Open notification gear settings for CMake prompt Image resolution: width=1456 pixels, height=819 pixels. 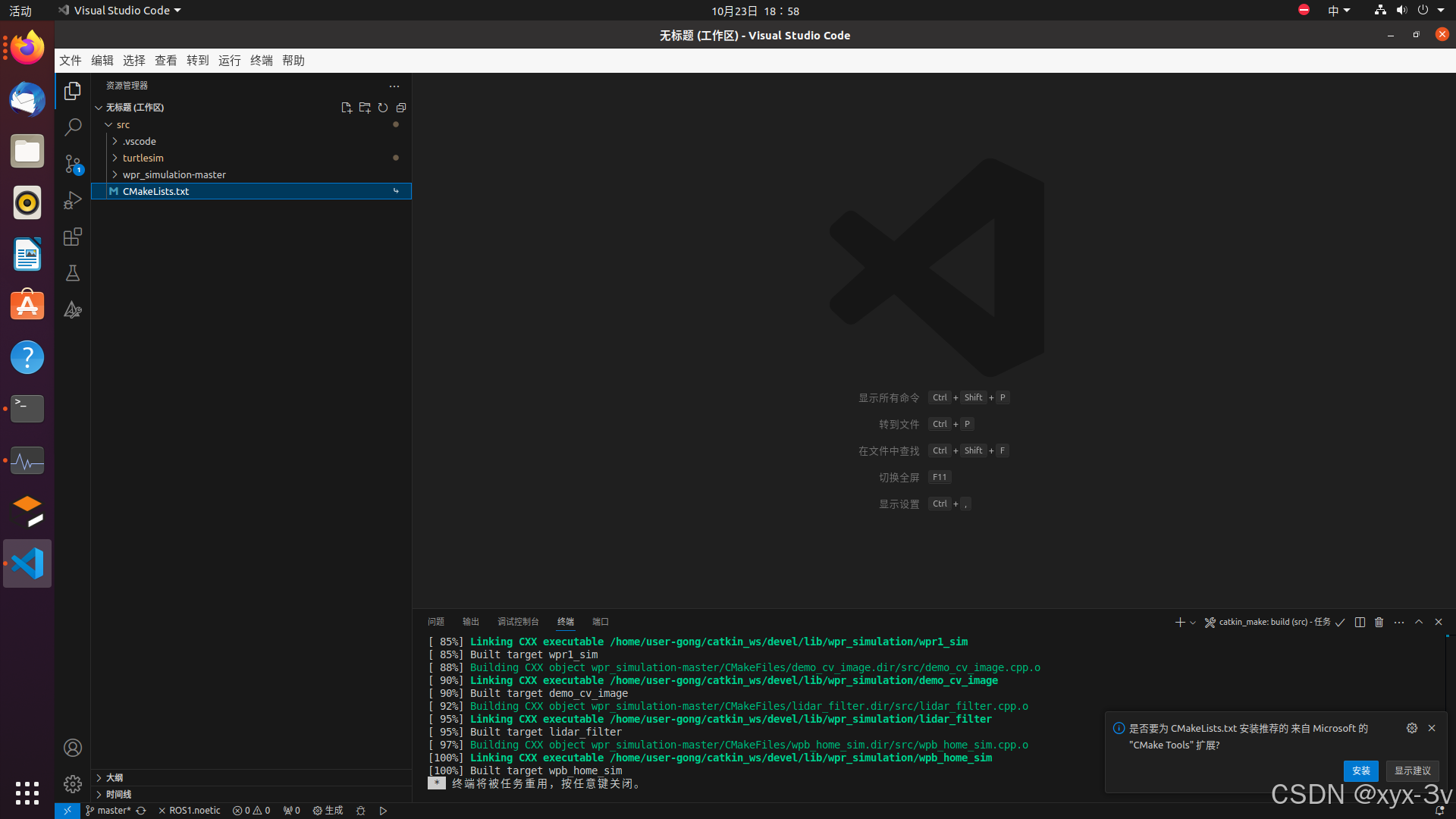[1412, 728]
